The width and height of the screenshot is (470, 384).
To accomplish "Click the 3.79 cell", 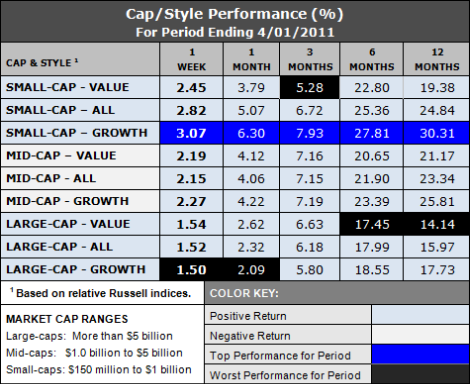I will (251, 87).
